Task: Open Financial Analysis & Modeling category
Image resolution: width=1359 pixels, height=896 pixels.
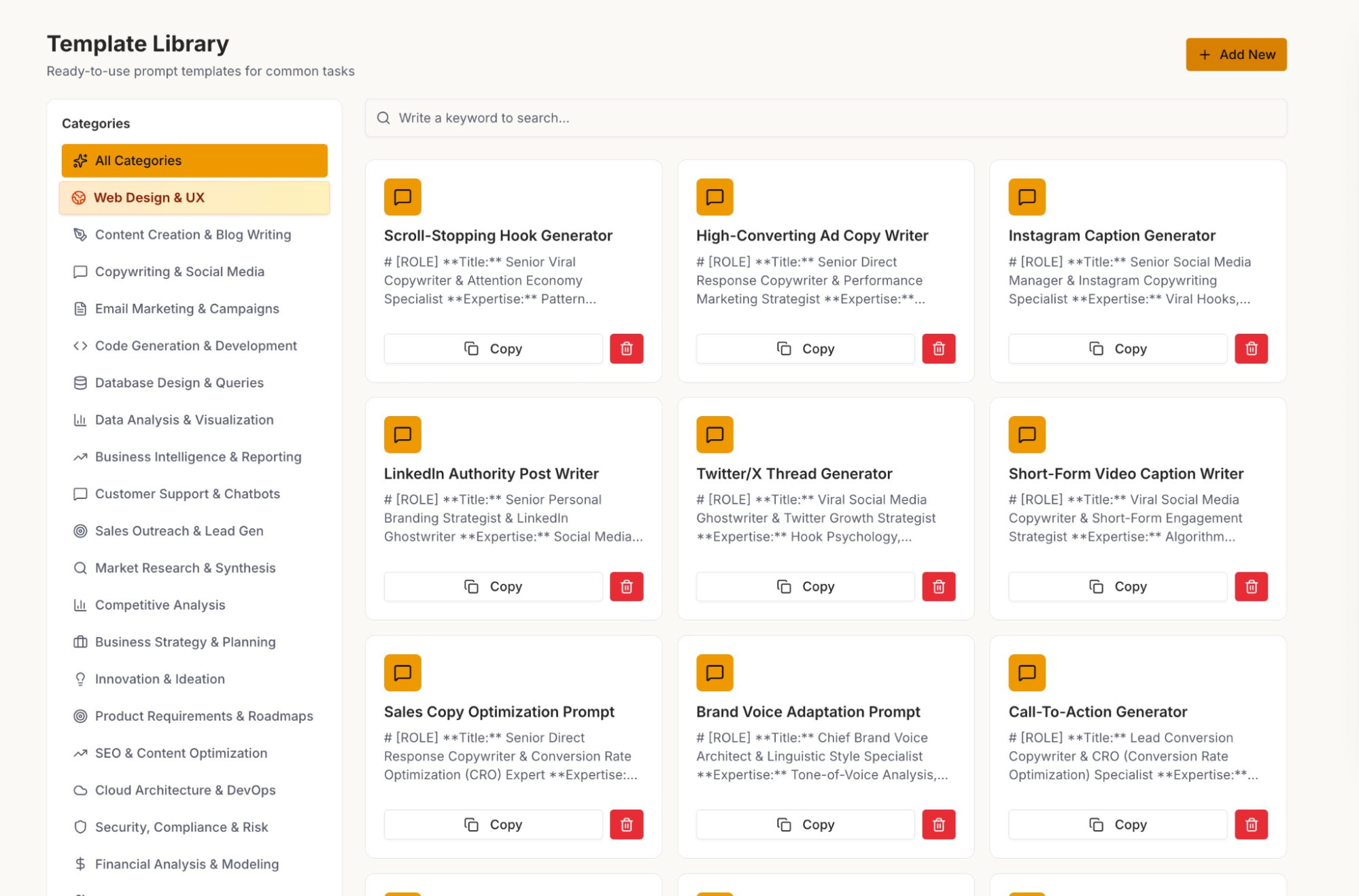Action: 194,865
